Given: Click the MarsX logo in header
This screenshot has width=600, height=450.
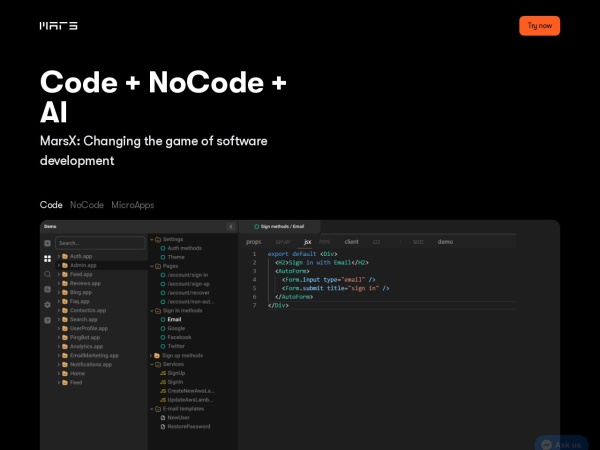Looking at the screenshot, I should [x=58, y=25].
